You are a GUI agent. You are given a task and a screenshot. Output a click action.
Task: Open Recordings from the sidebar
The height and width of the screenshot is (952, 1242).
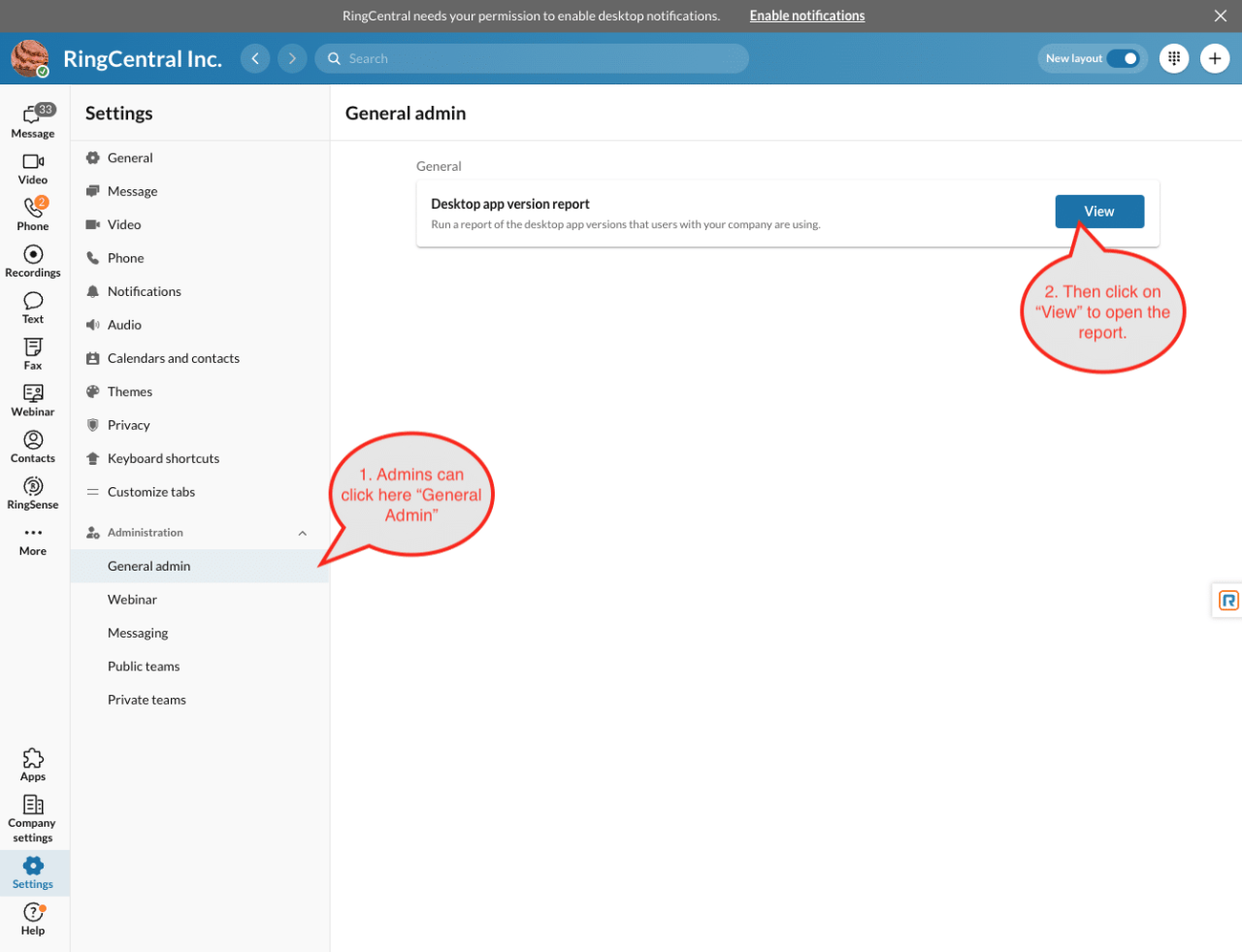(32, 259)
